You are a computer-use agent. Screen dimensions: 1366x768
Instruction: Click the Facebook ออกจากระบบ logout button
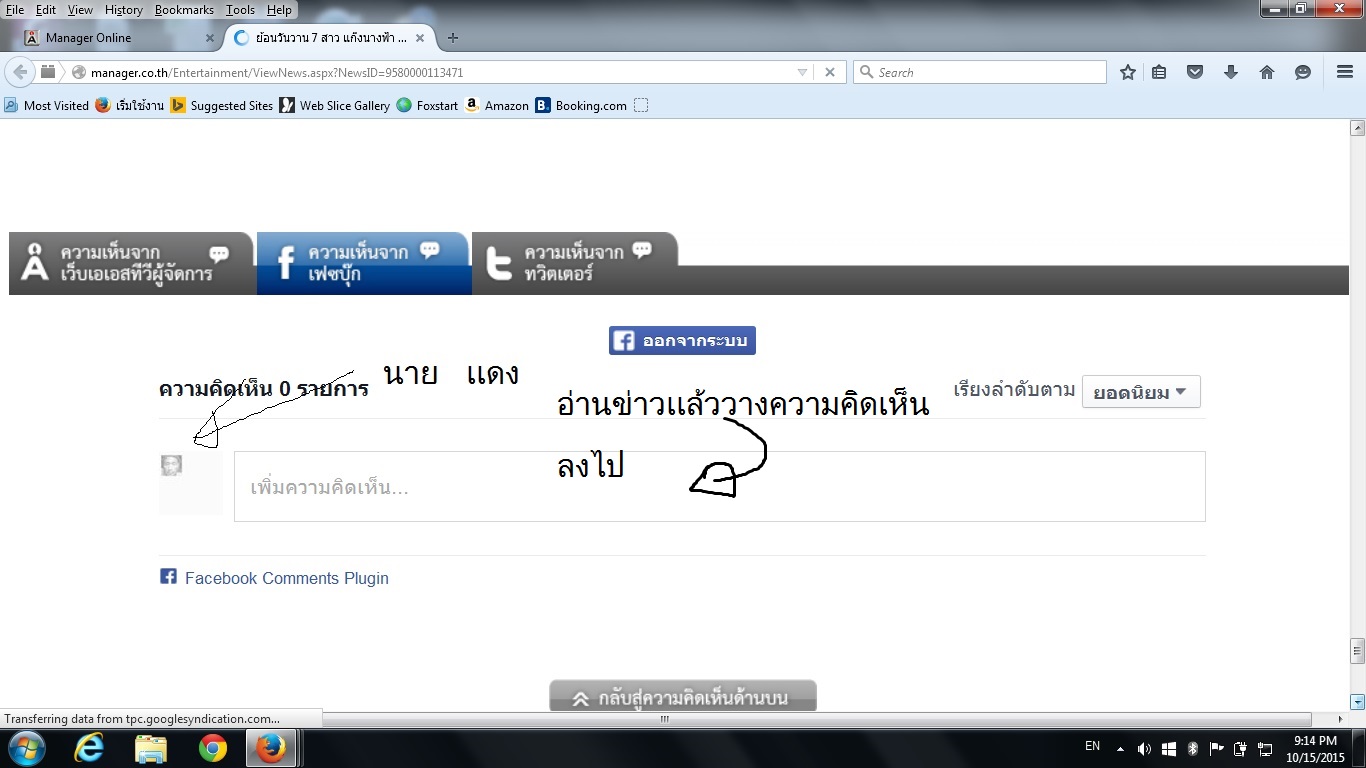click(x=682, y=341)
